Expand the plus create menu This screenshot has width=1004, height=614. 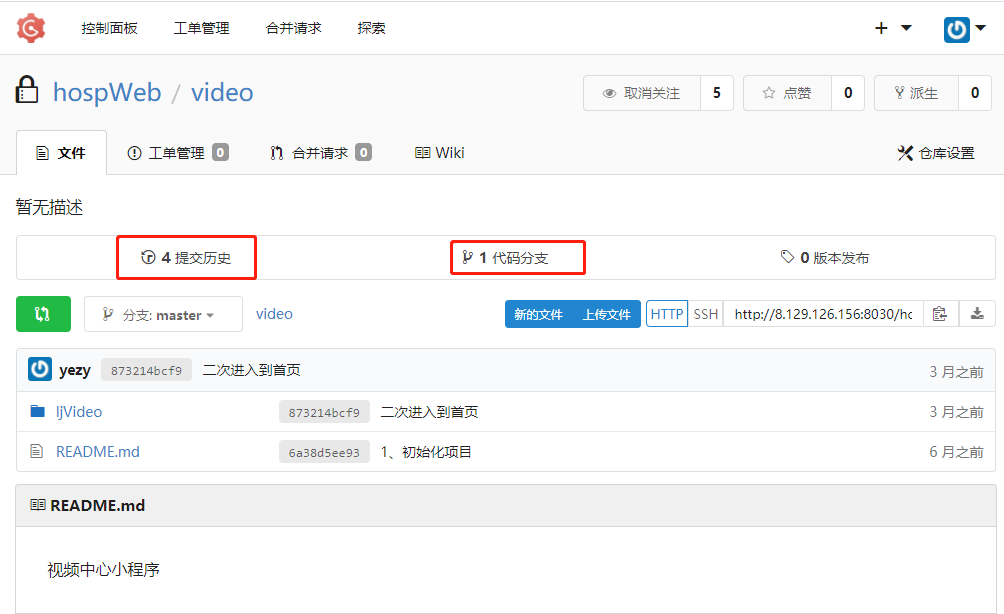pos(893,28)
